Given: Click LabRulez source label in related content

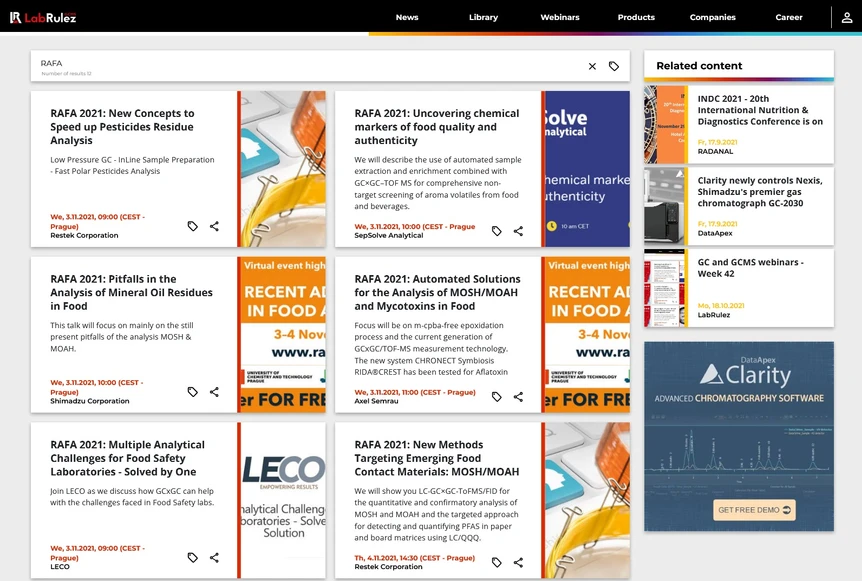Looking at the screenshot, I should click(x=714, y=315).
